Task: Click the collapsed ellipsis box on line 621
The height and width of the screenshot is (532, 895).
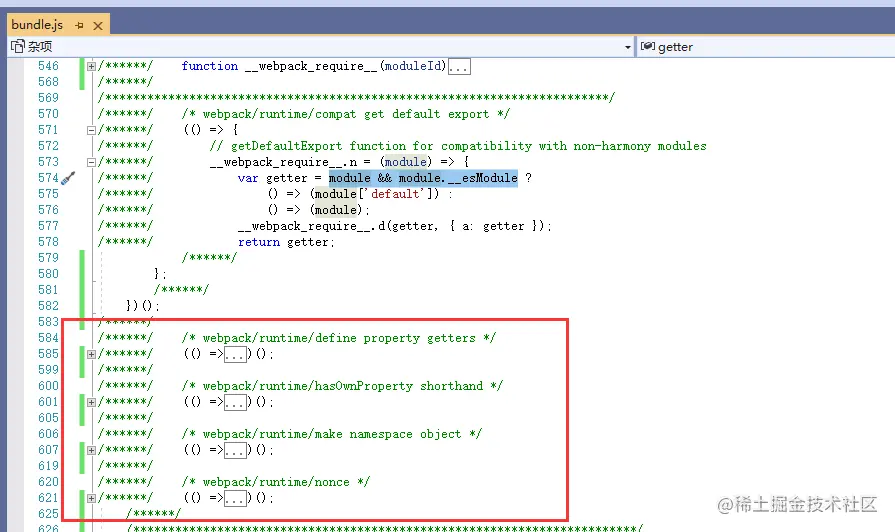Action: (x=235, y=498)
